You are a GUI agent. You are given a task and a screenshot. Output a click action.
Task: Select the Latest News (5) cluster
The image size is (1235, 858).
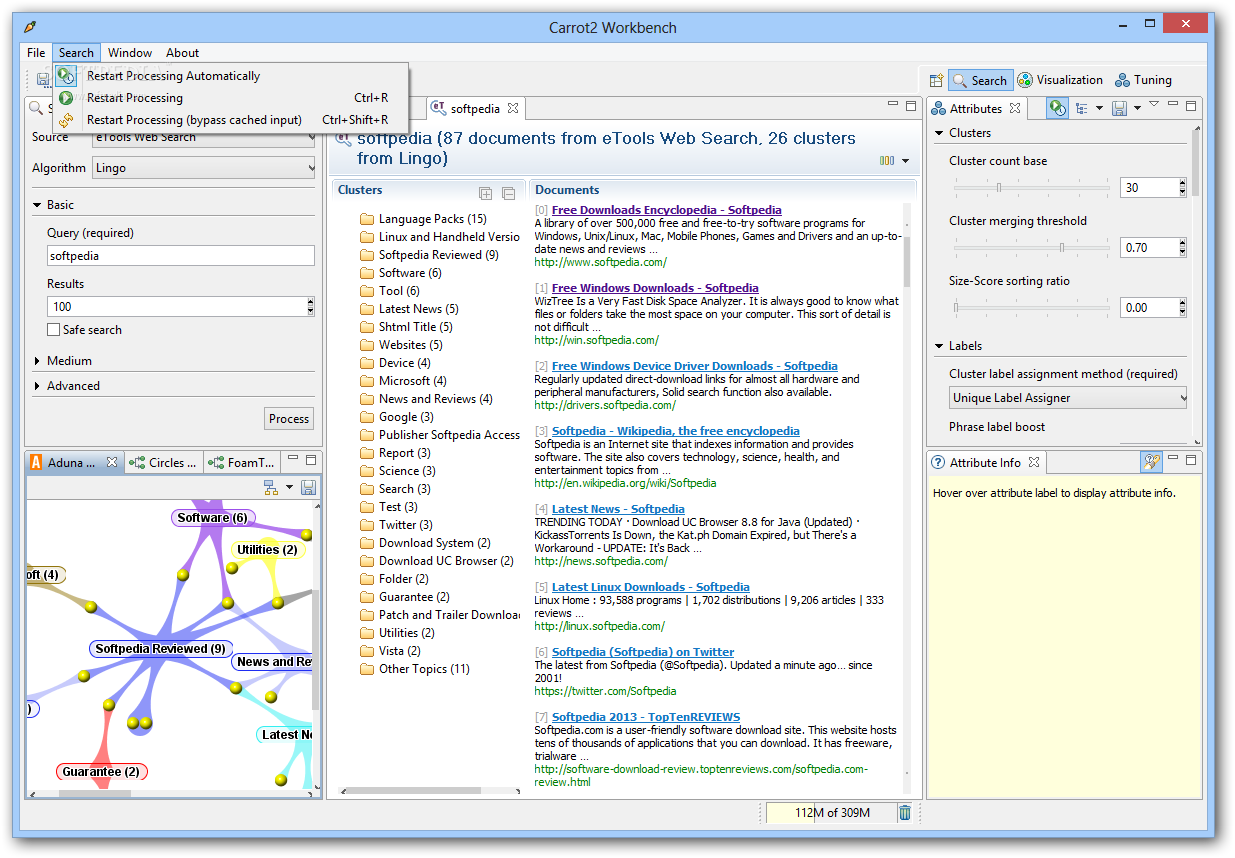tap(418, 309)
